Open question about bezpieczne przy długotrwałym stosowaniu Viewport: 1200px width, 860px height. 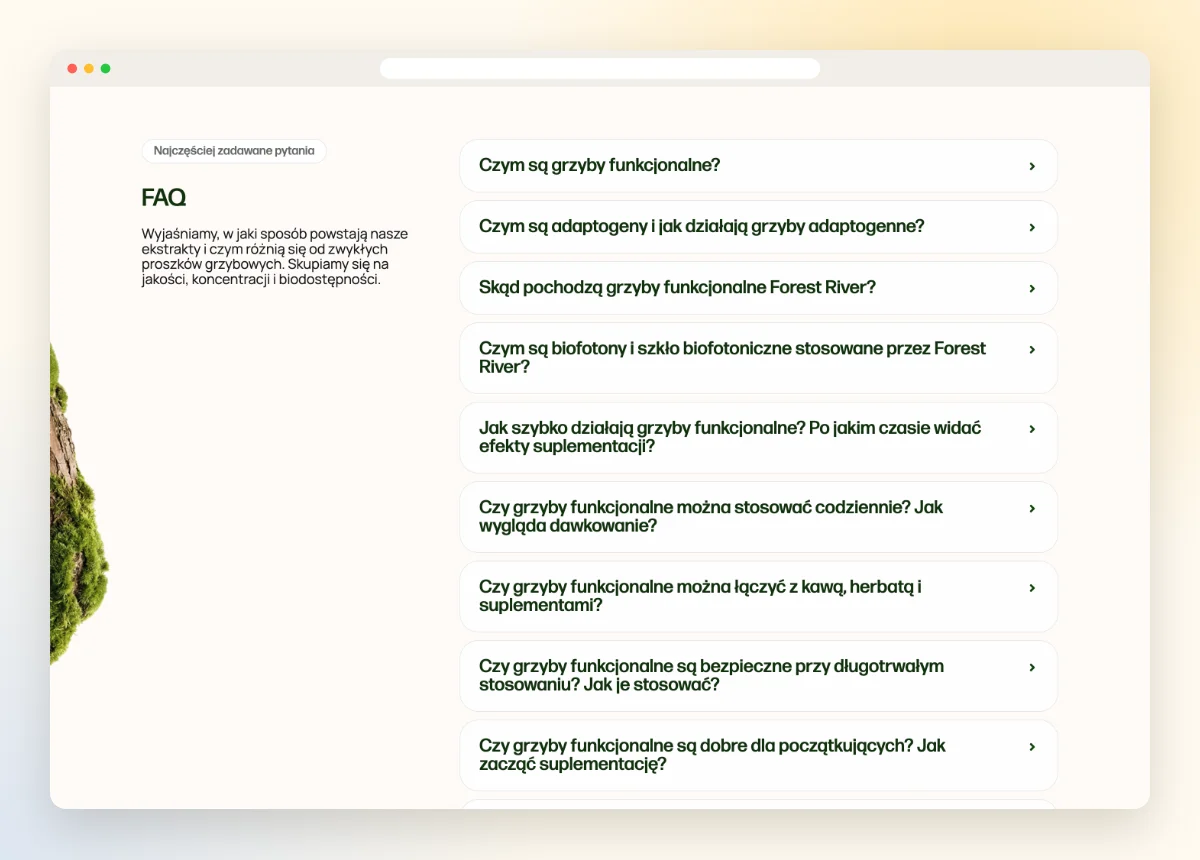[x=758, y=676]
